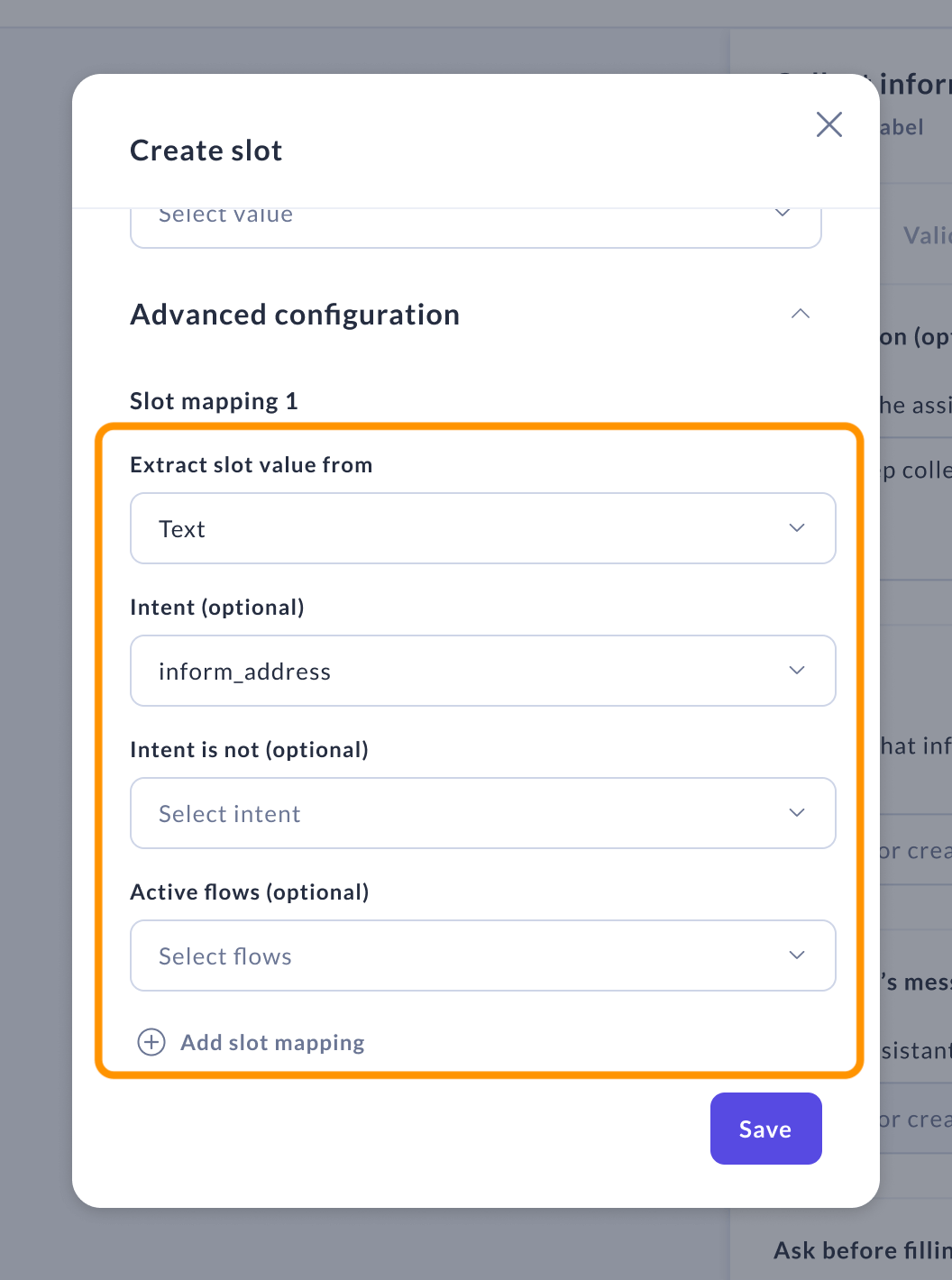Open the dropdown showing Text value
This screenshot has height=1280, width=952.
(482, 528)
